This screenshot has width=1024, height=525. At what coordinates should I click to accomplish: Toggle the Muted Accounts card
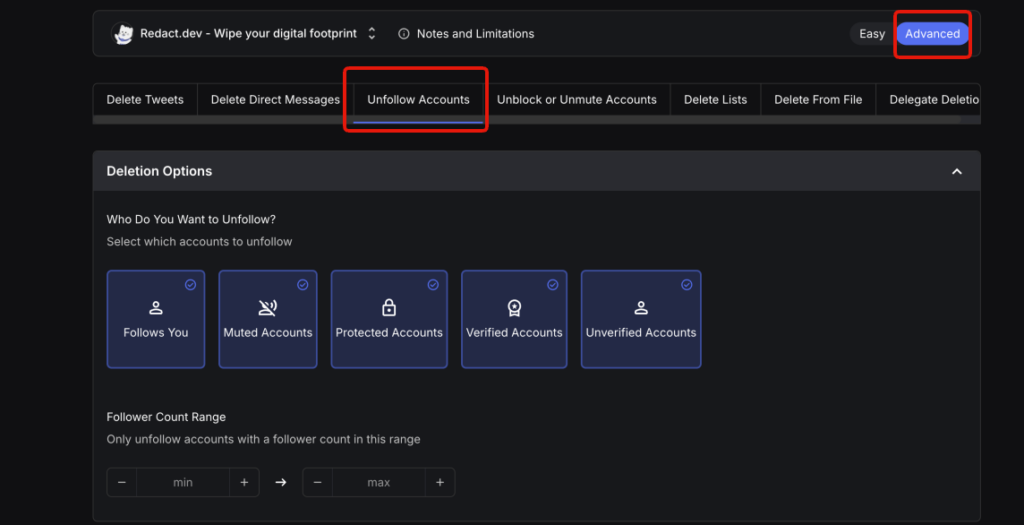[268, 319]
